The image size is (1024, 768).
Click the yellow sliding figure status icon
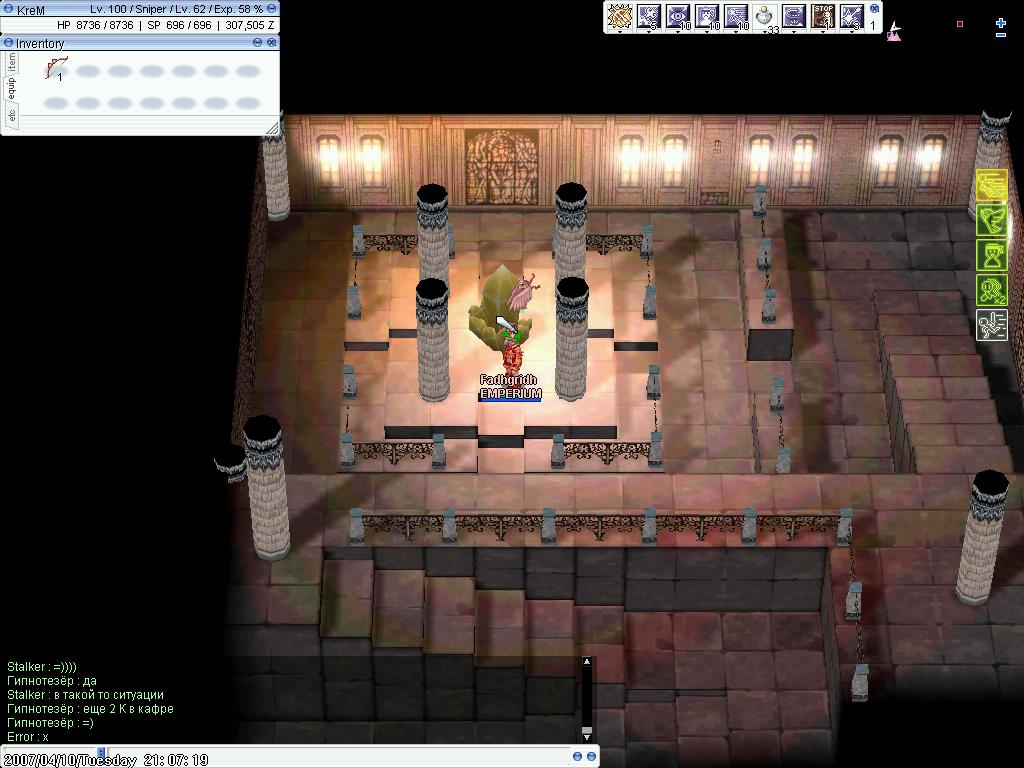pos(992,185)
